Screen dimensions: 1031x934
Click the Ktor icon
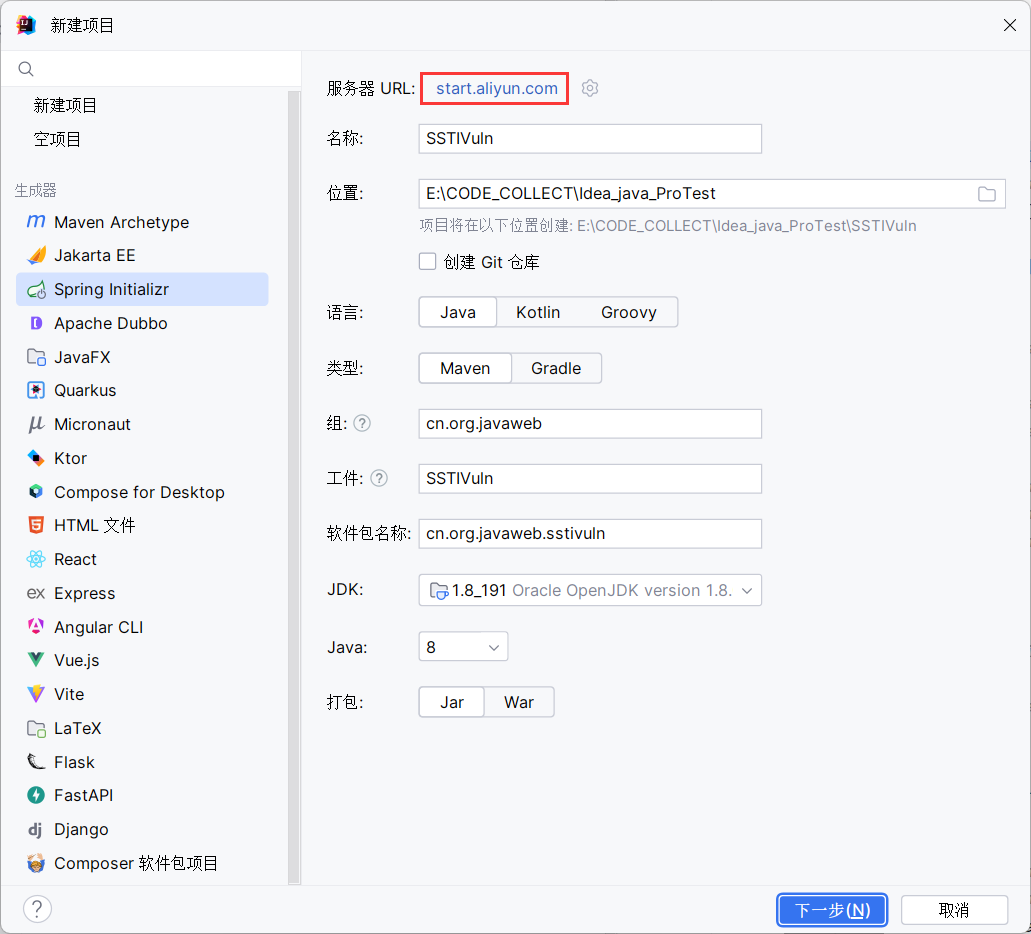36,458
